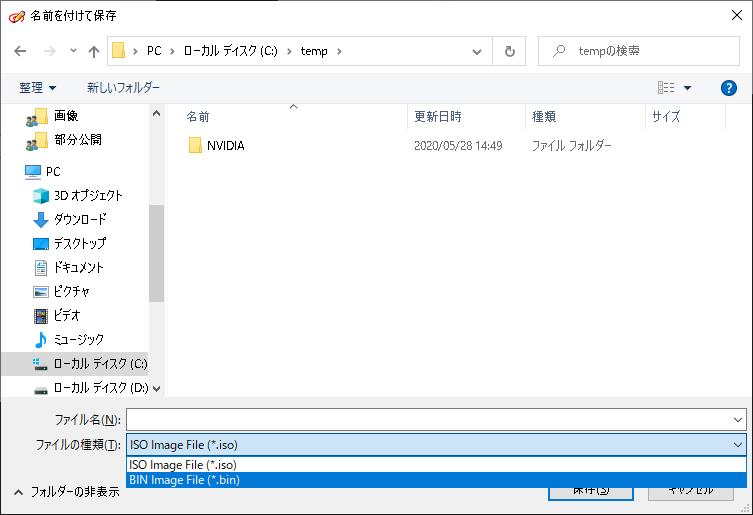The height and width of the screenshot is (515, 753).
Task: Open the view options dropdown arrow
Action: tap(687, 88)
